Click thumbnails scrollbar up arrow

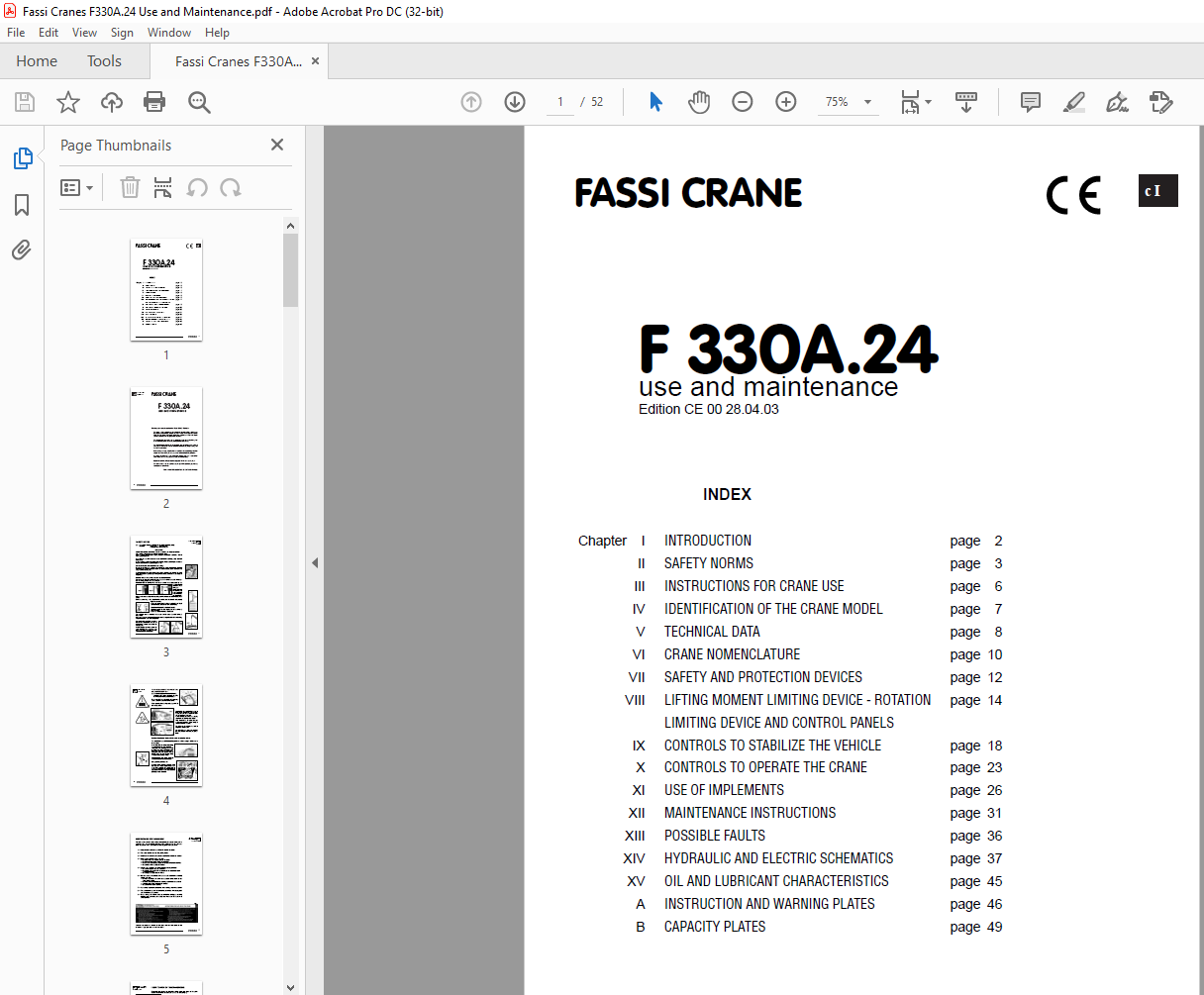pos(290,226)
